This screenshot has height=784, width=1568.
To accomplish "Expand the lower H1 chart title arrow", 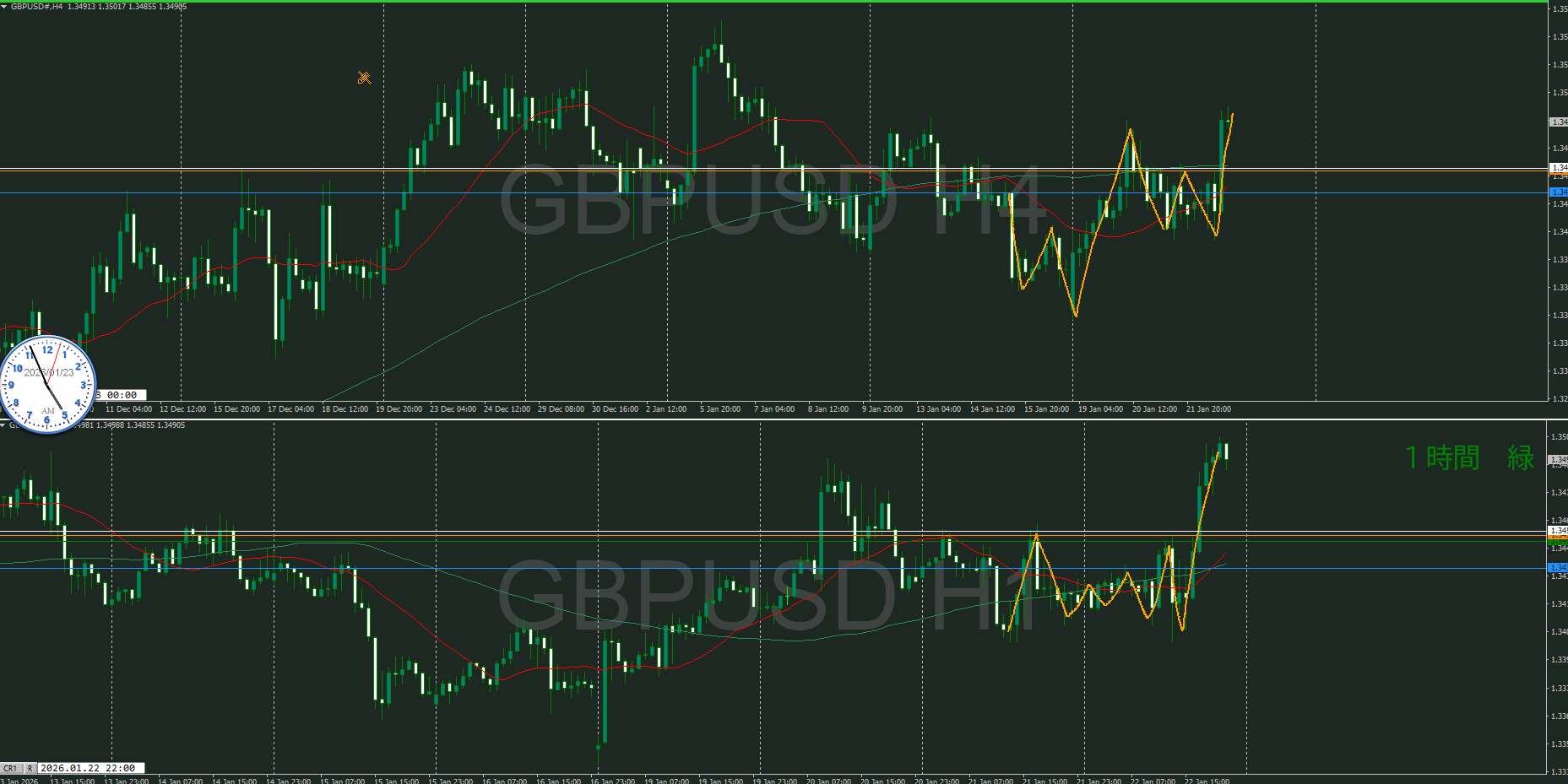I will (x=3, y=425).
